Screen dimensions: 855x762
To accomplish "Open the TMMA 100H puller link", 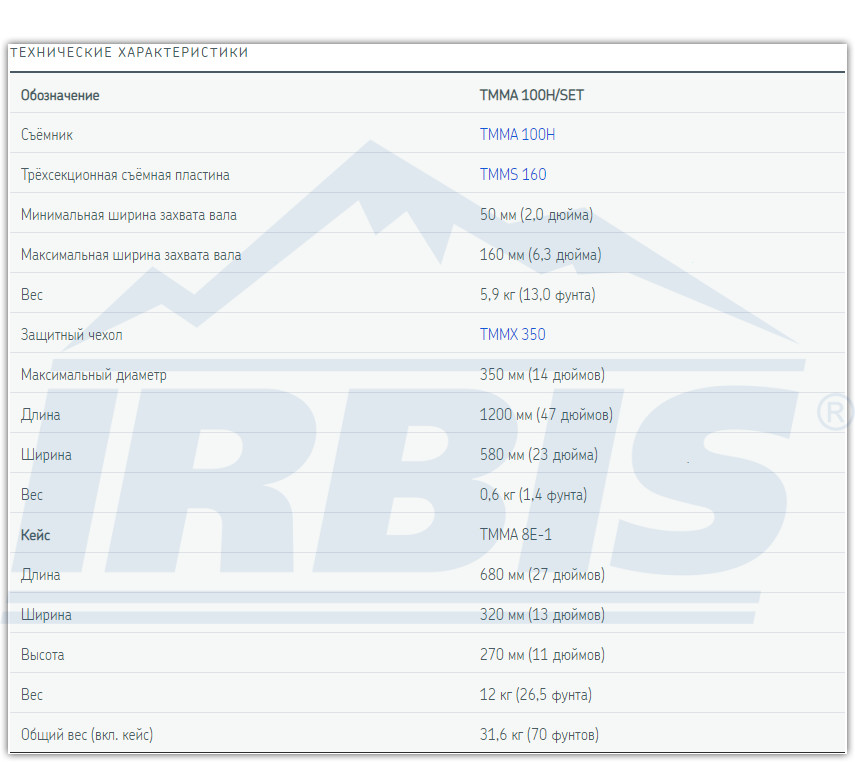I will (x=517, y=135).
